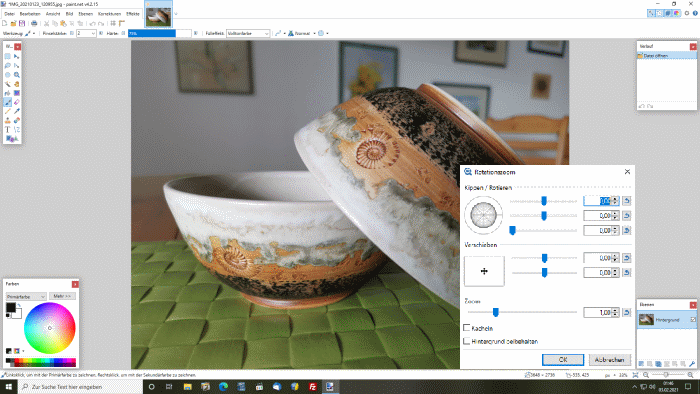Open layer properties wrench icon

692,364
